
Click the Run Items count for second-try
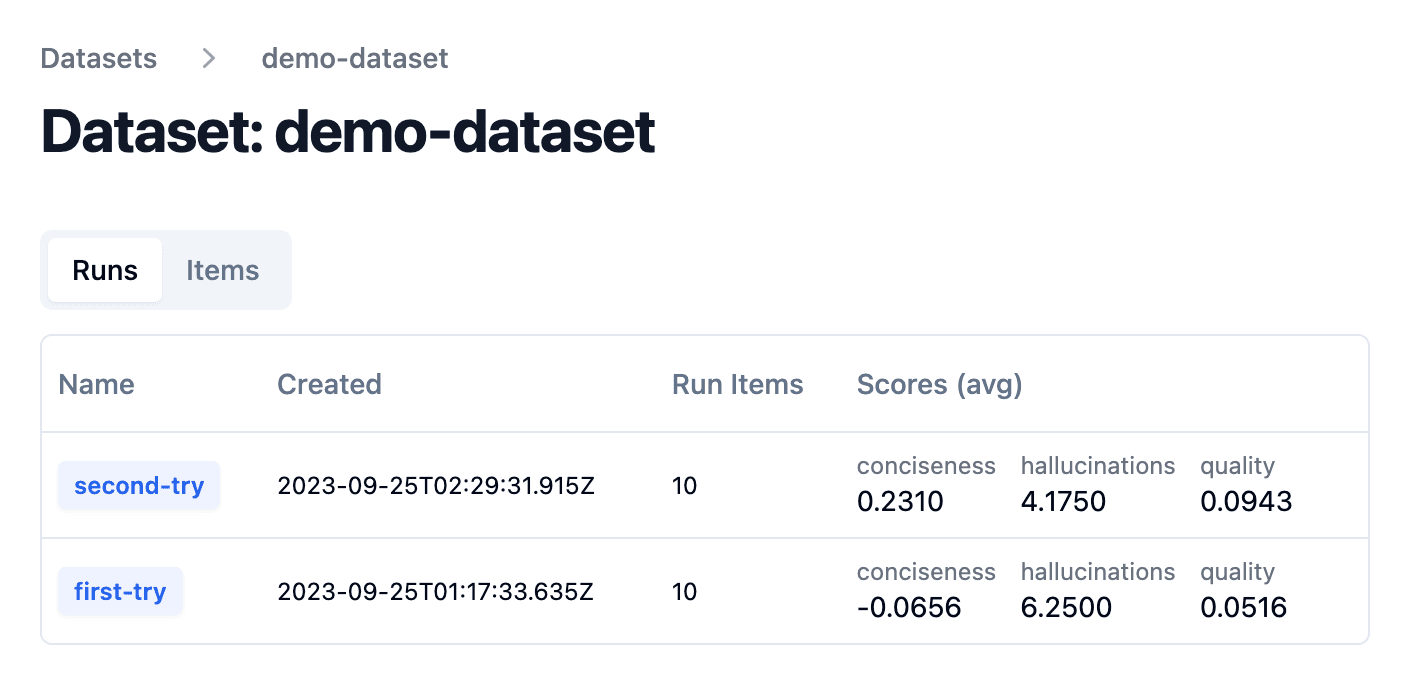pyautogui.click(x=685, y=485)
